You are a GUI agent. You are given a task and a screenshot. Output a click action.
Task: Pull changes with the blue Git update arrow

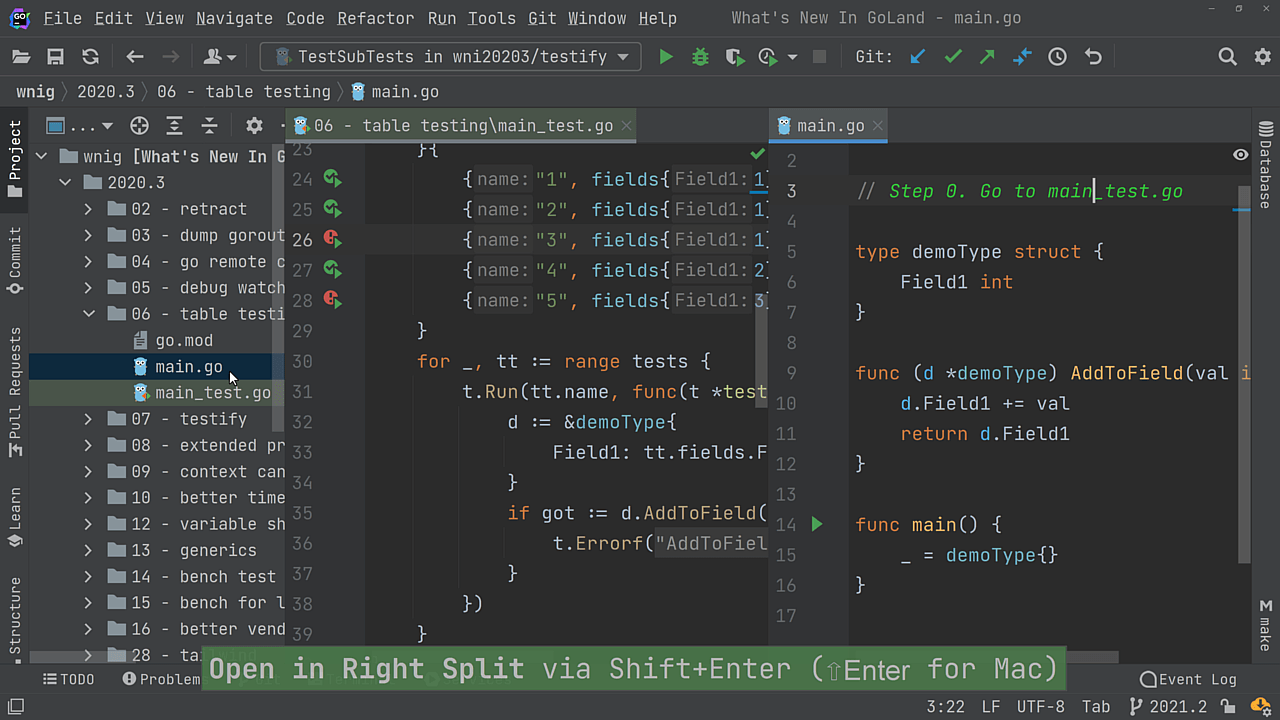coord(917,57)
